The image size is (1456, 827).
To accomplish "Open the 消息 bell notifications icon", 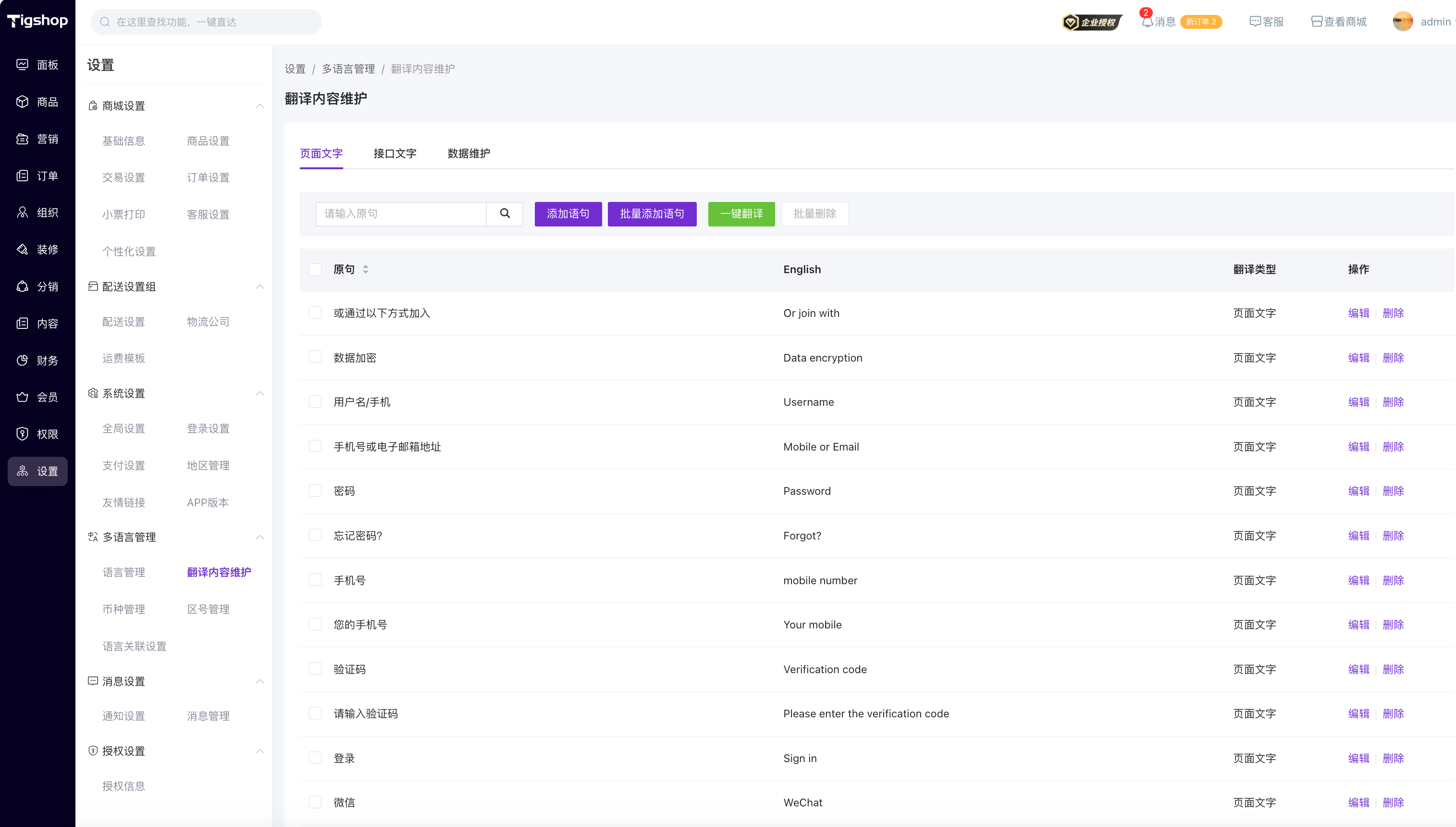I will [1147, 22].
